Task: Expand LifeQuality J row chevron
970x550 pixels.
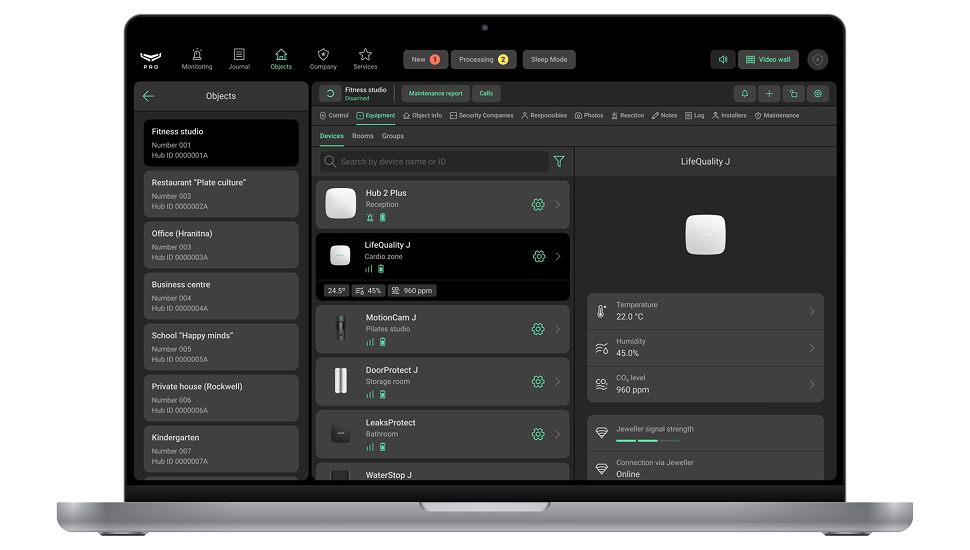Action: [x=558, y=256]
